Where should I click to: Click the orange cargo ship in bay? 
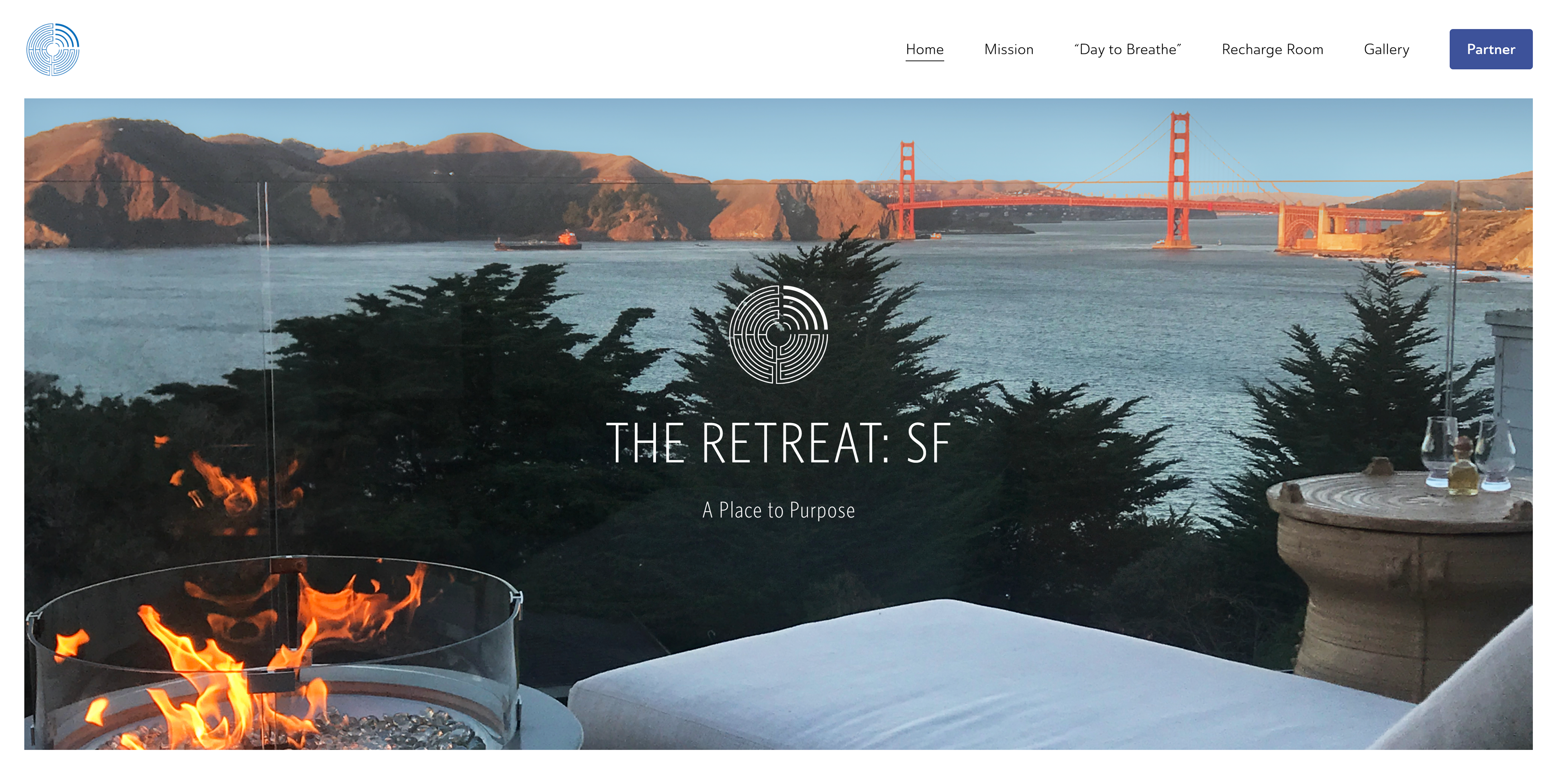pos(538,242)
